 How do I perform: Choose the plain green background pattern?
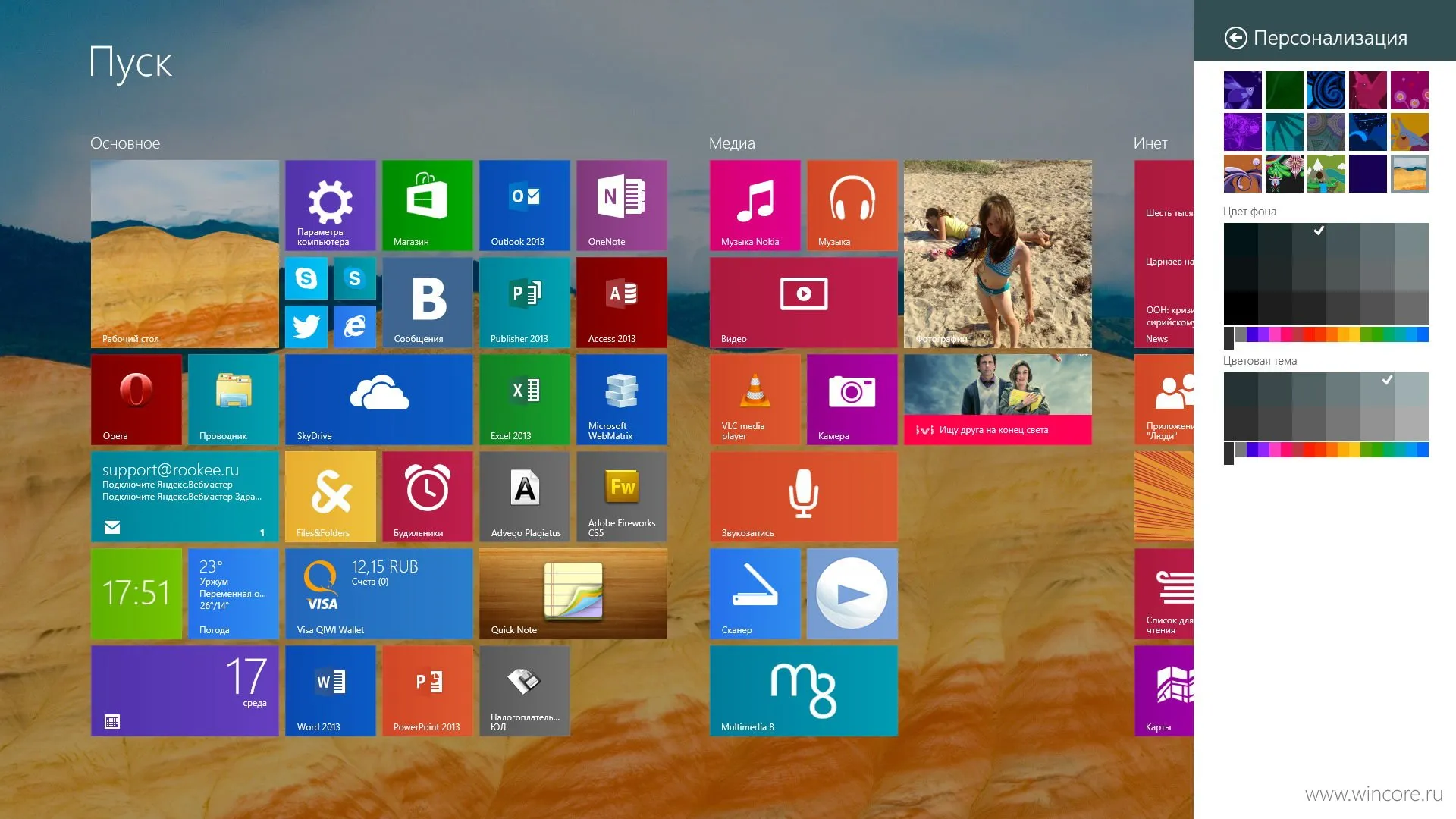pos(1284,90)
